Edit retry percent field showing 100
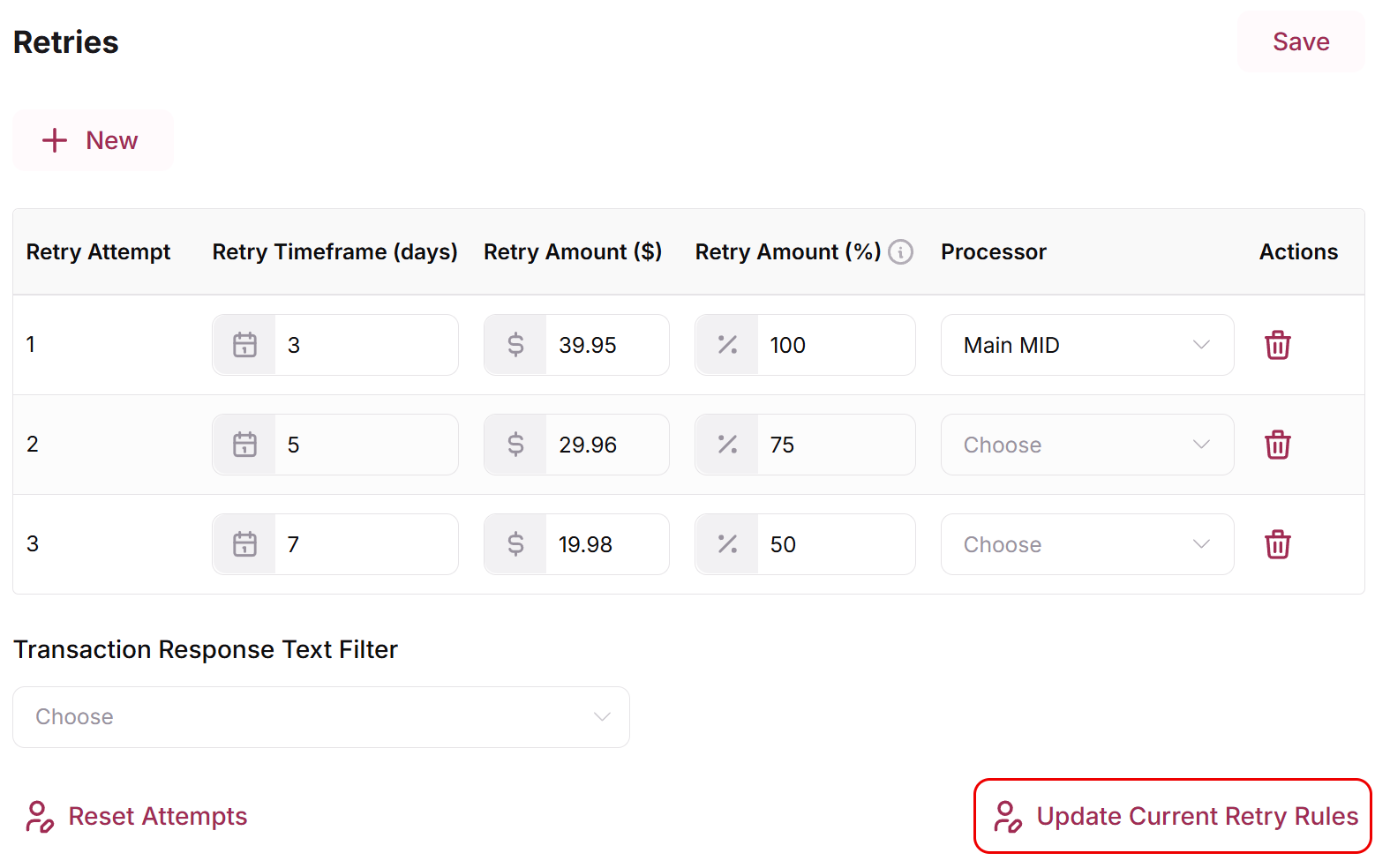 pos(836,345)
